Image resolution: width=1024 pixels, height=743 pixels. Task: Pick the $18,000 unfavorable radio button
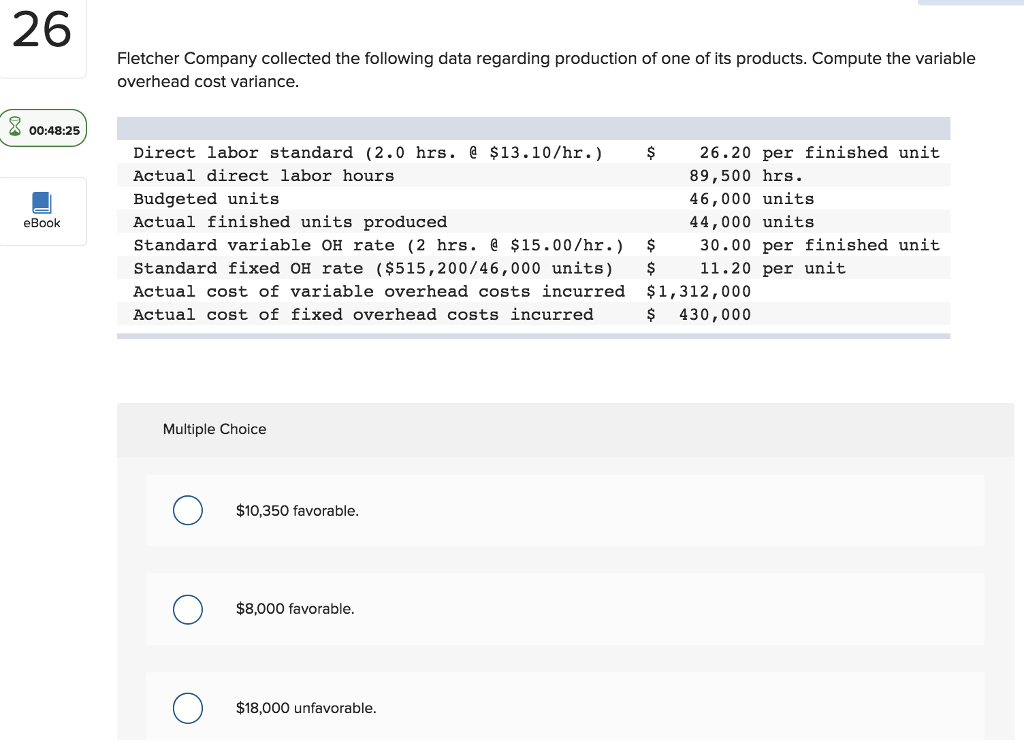point(187,708)
